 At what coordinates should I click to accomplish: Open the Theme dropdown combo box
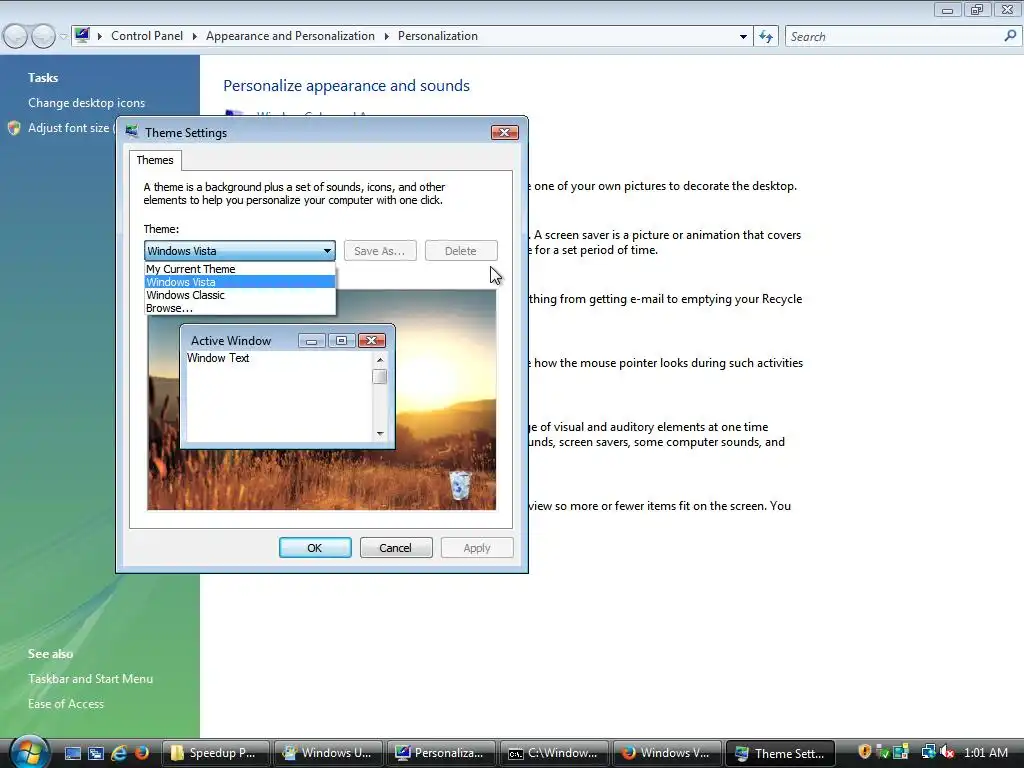click(240, 251)
